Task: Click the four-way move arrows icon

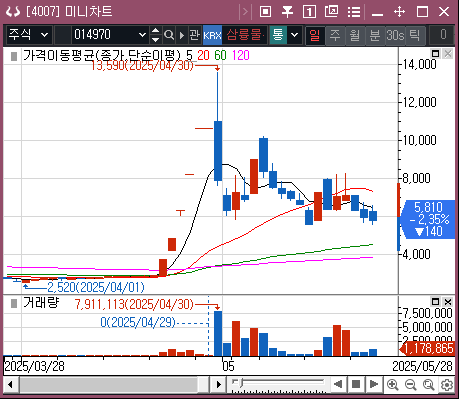Action: (399, 12)
